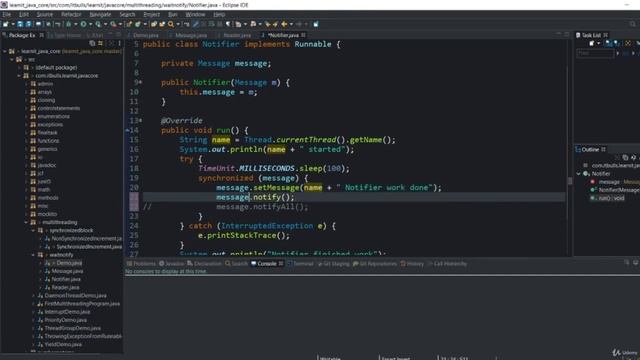Click the override marker beside line 14
The image size is (640, 360).
[127, 130]
